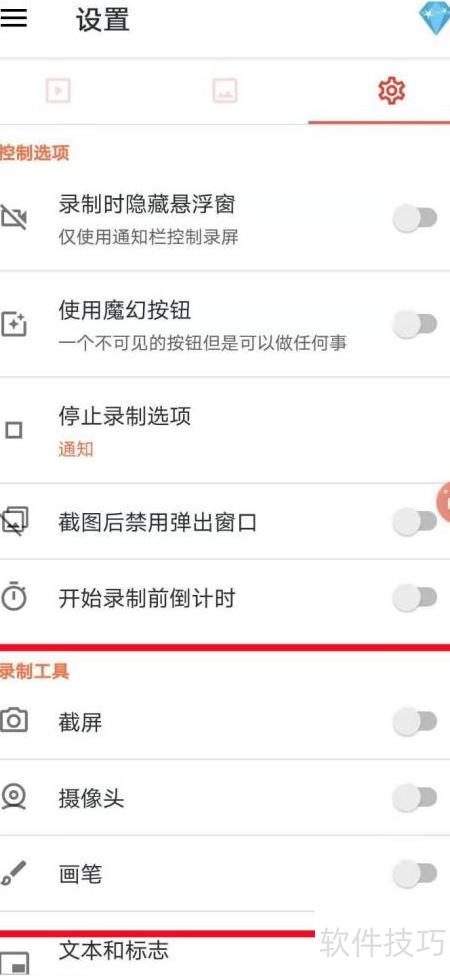This screenshot has height=976, width=450.
Task: Click the 通知 value under stop options
Action: 76,449
